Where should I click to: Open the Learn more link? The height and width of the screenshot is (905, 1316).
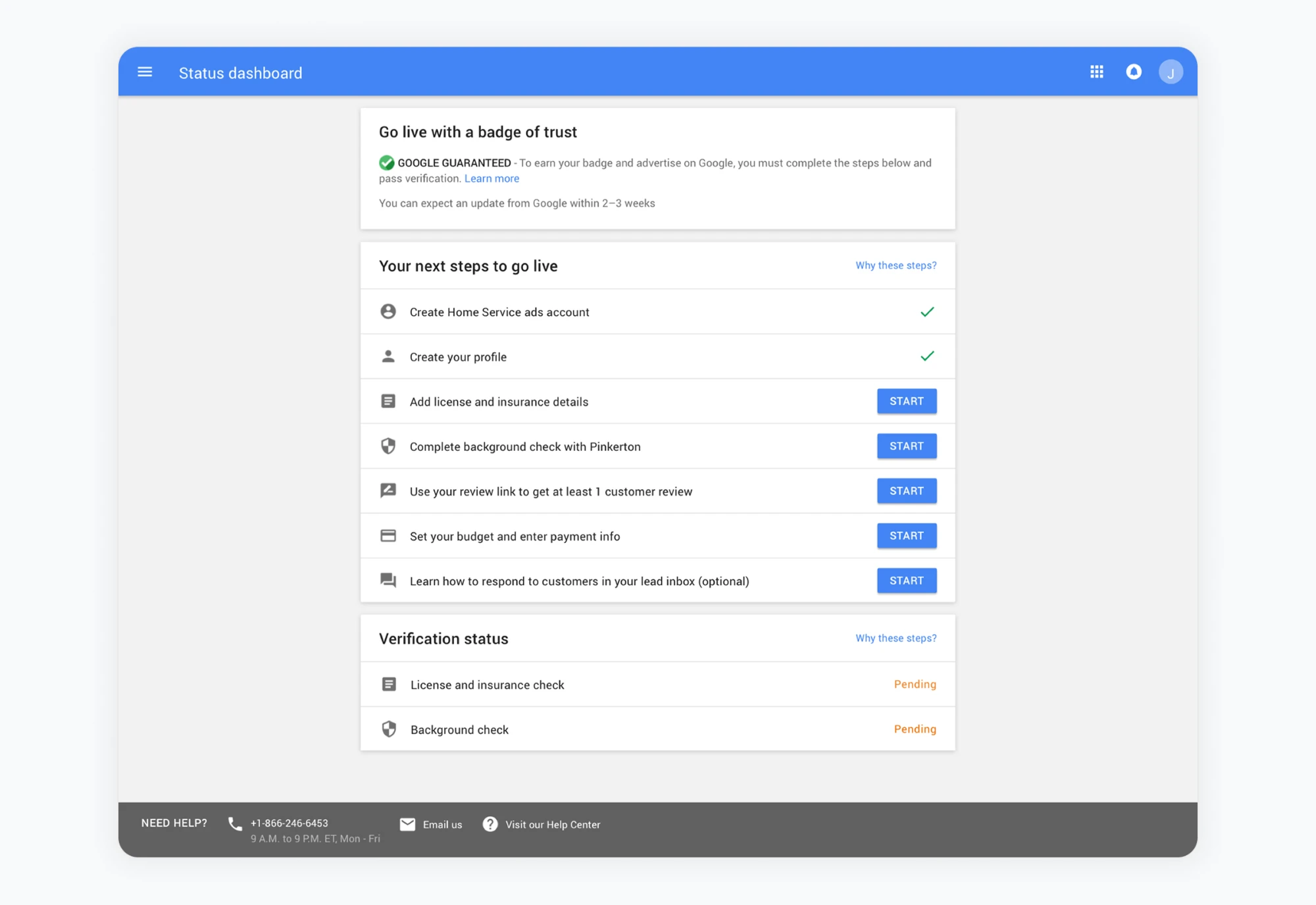click(492, 178)
